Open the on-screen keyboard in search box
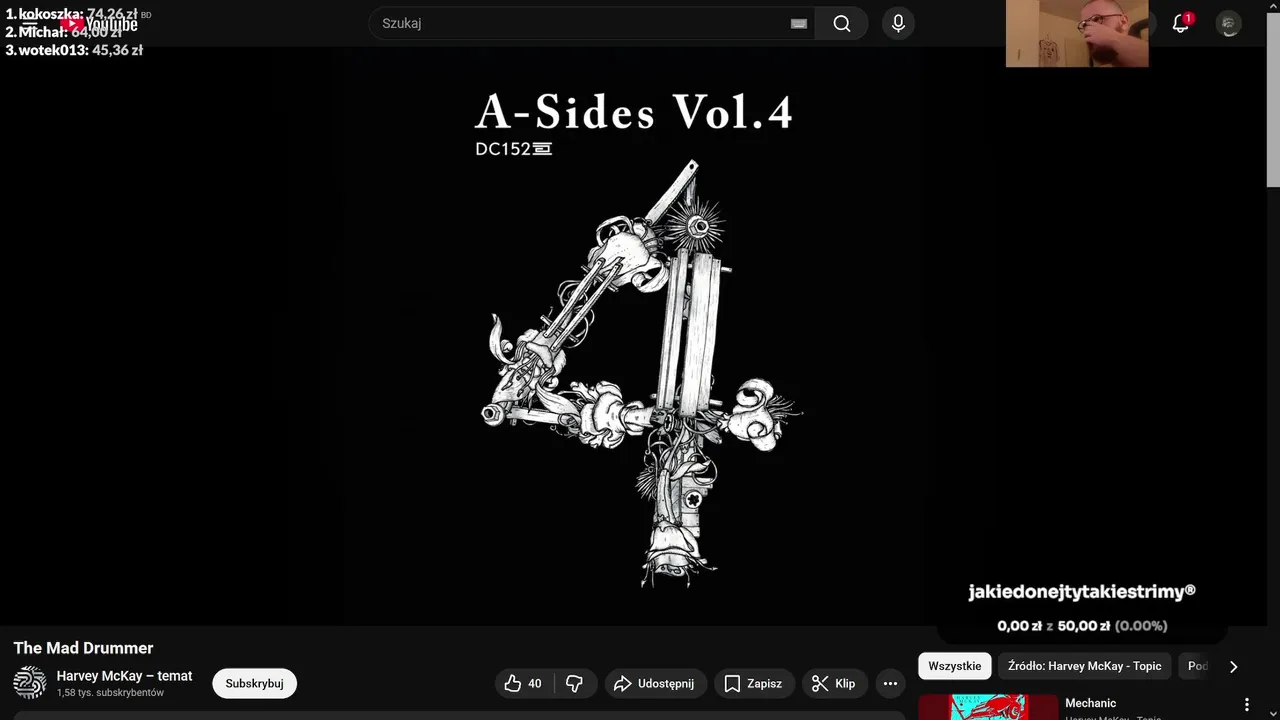Image resolution: width=1280 pixels, height=720 pixels. [798, 24]
